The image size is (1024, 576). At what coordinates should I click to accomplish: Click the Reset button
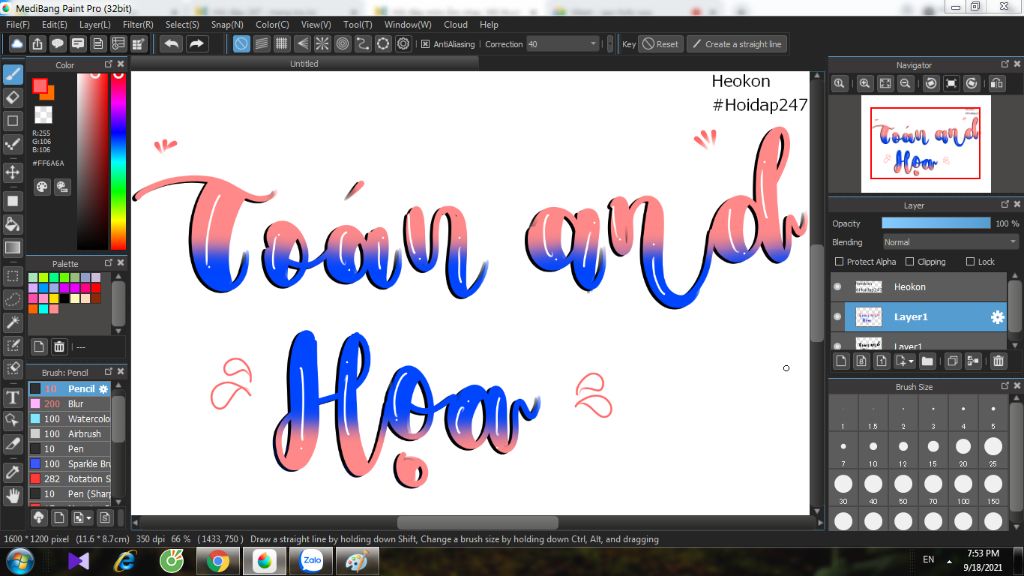click(660, 44)
